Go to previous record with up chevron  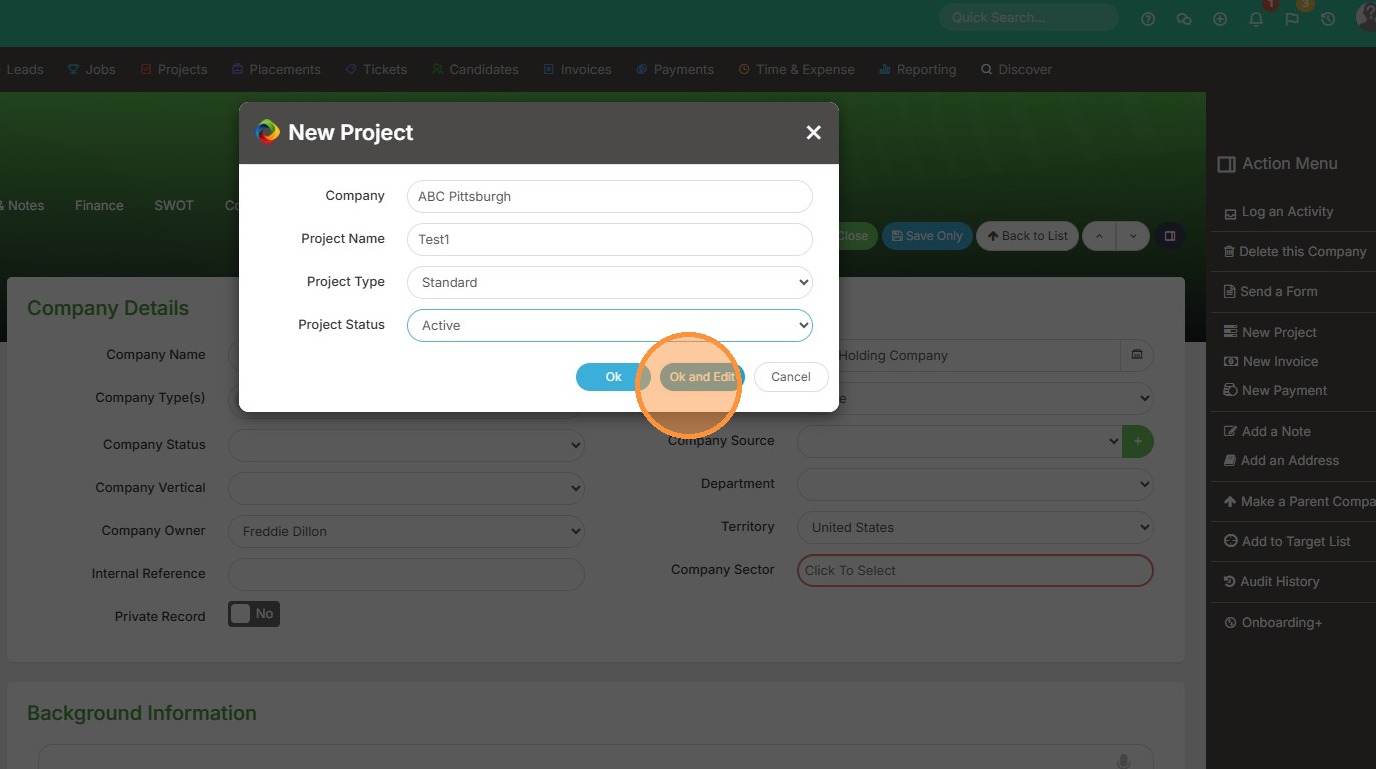[x=1099, y=236]
